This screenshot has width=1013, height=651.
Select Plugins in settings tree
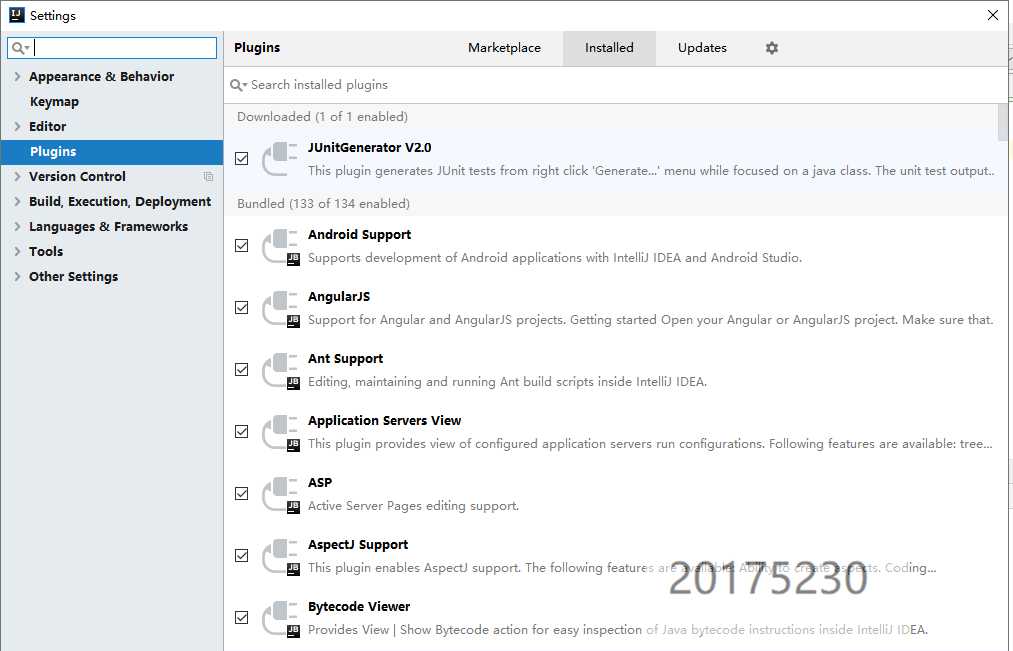pyautogui.click(x=53, y=152)
